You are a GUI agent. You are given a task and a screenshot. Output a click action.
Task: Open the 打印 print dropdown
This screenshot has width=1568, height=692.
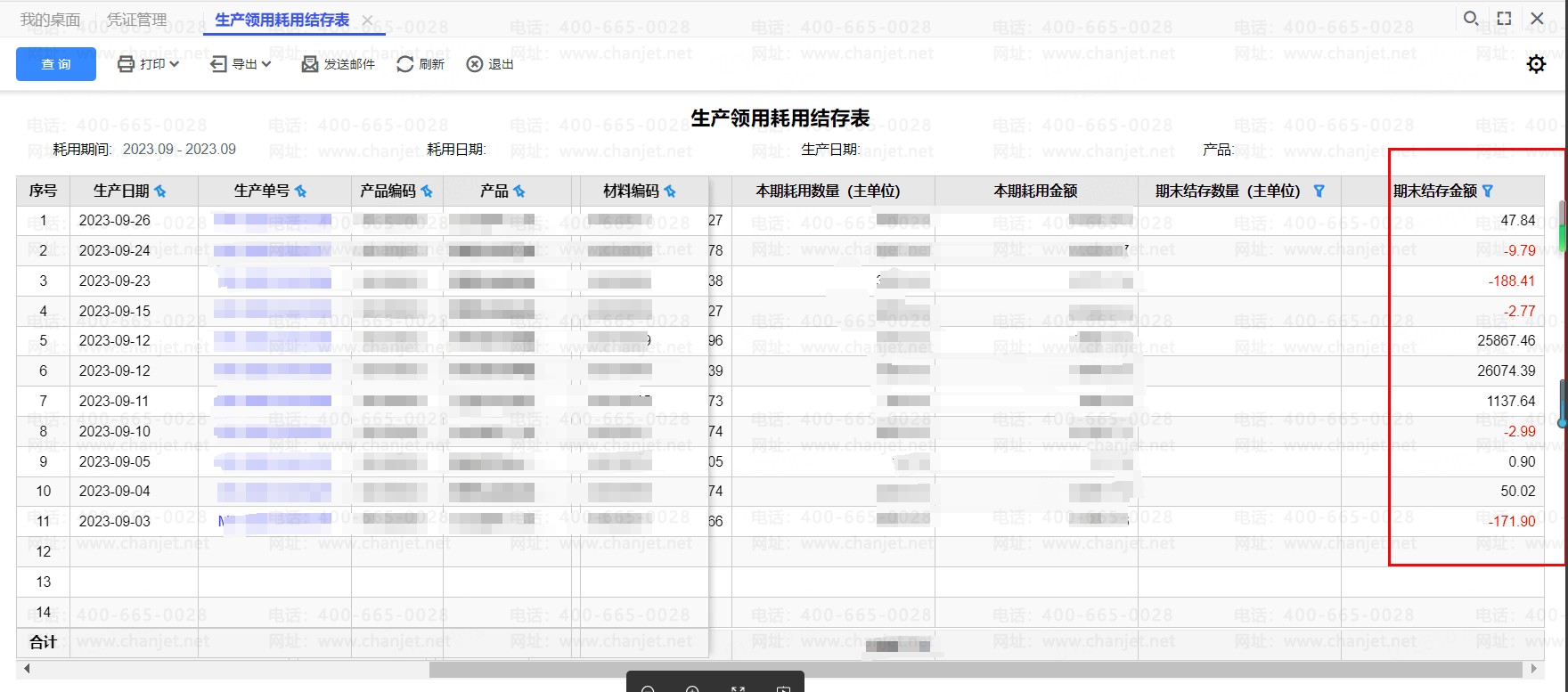pos(149,64)
